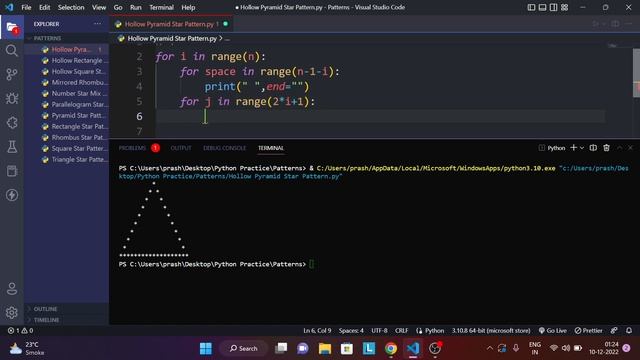The image size is (640, 360).
Task: Toggle primary sidebar layout icon
Action: (x=531, y=7)
